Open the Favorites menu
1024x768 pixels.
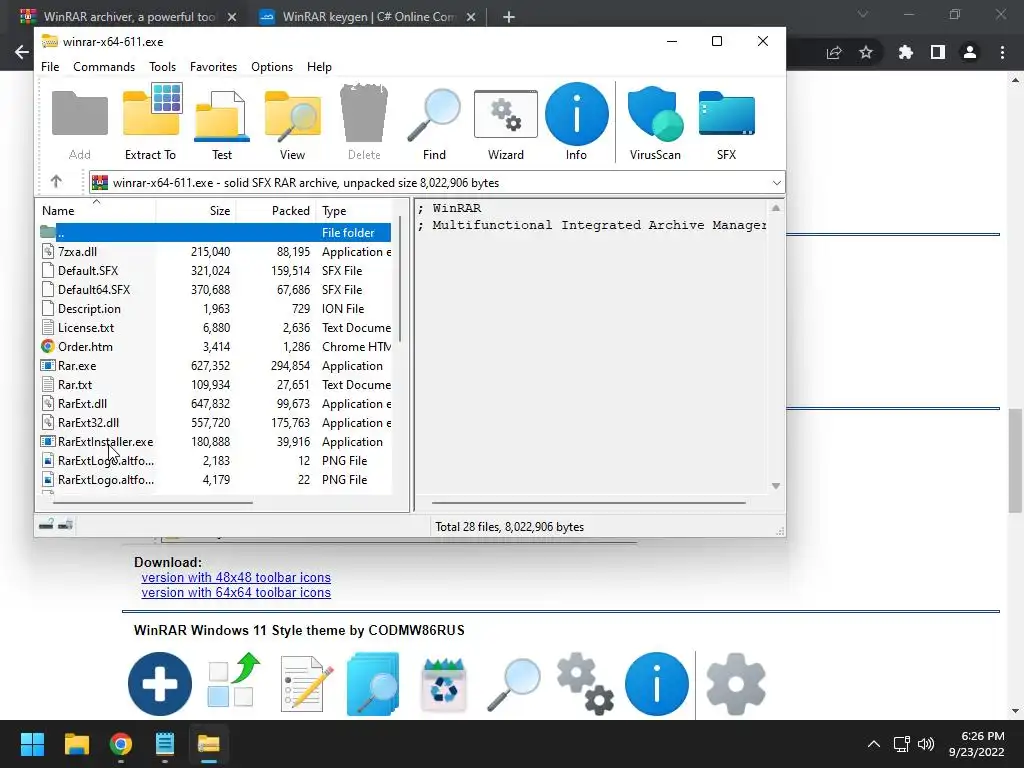(213, 67)
